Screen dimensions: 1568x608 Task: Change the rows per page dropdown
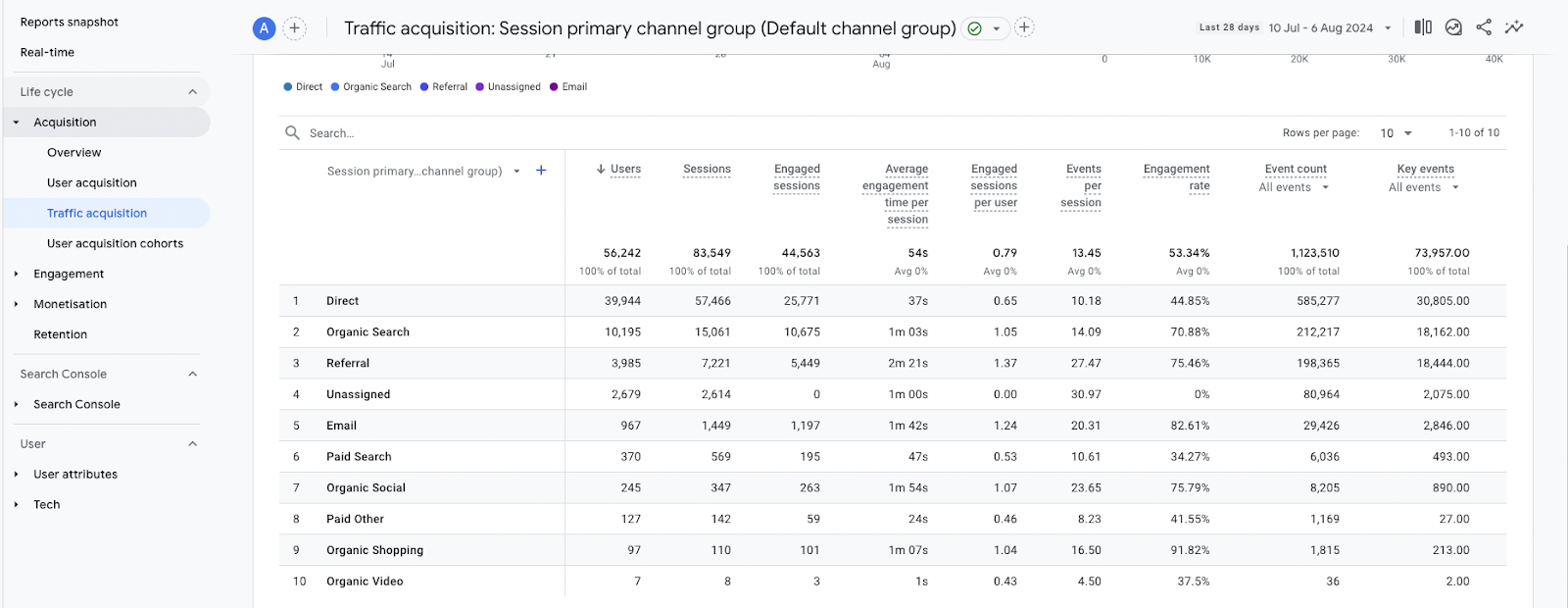(1396, 133)
